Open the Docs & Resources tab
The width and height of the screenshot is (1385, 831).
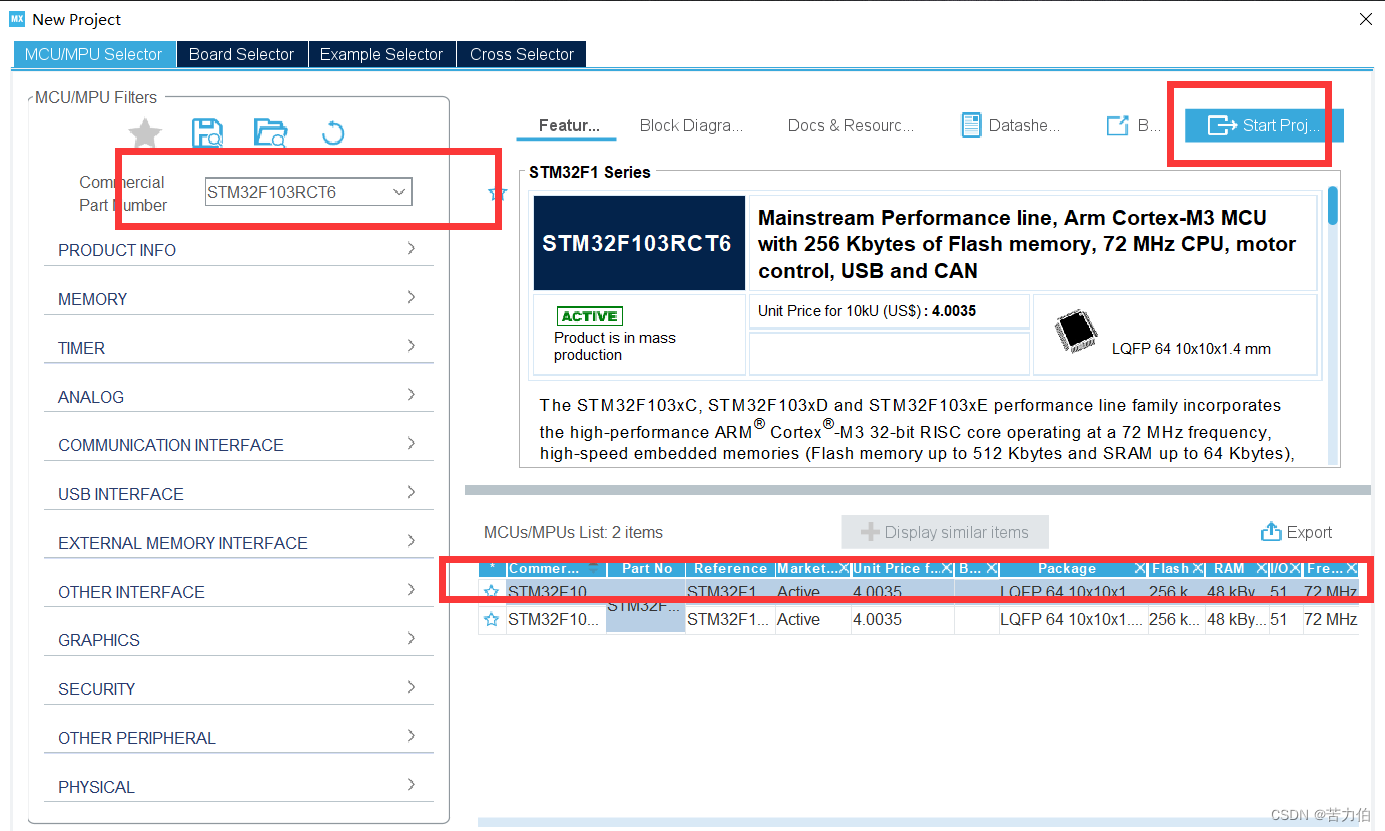(x=851, y=125)
